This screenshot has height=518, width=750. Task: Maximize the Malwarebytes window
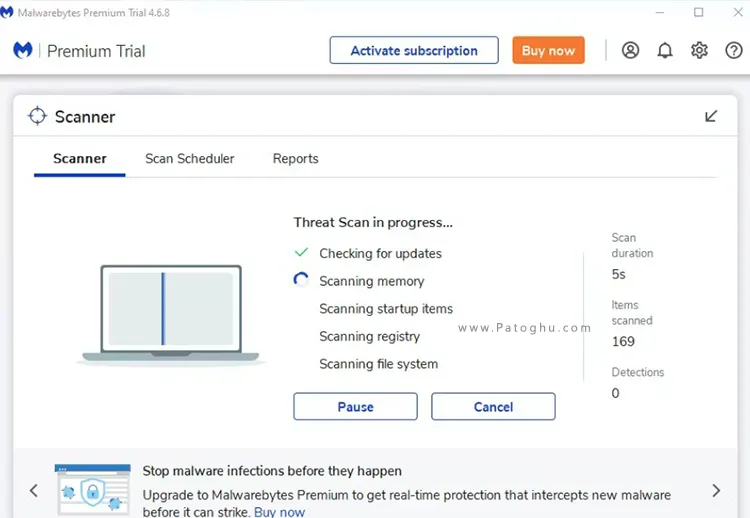698,12
